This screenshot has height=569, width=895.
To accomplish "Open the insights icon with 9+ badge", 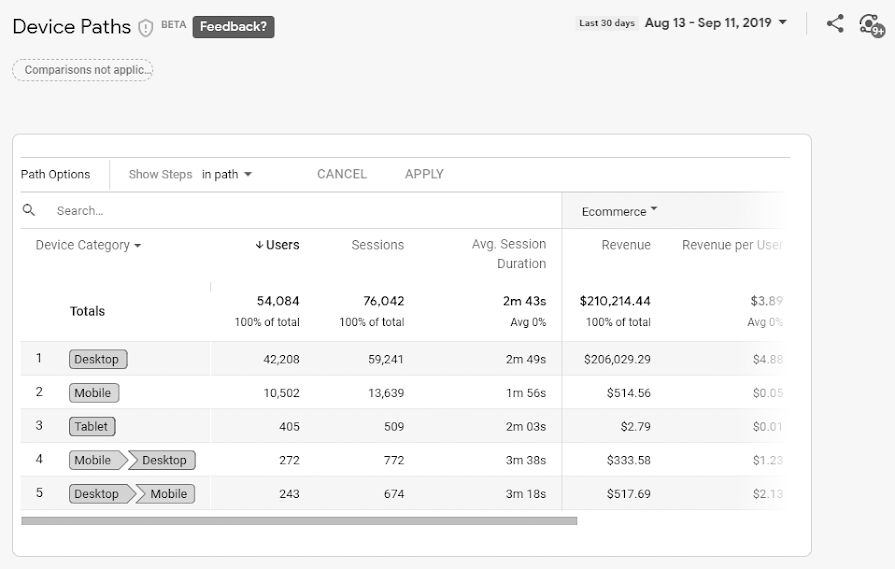I will click(871, 24).
